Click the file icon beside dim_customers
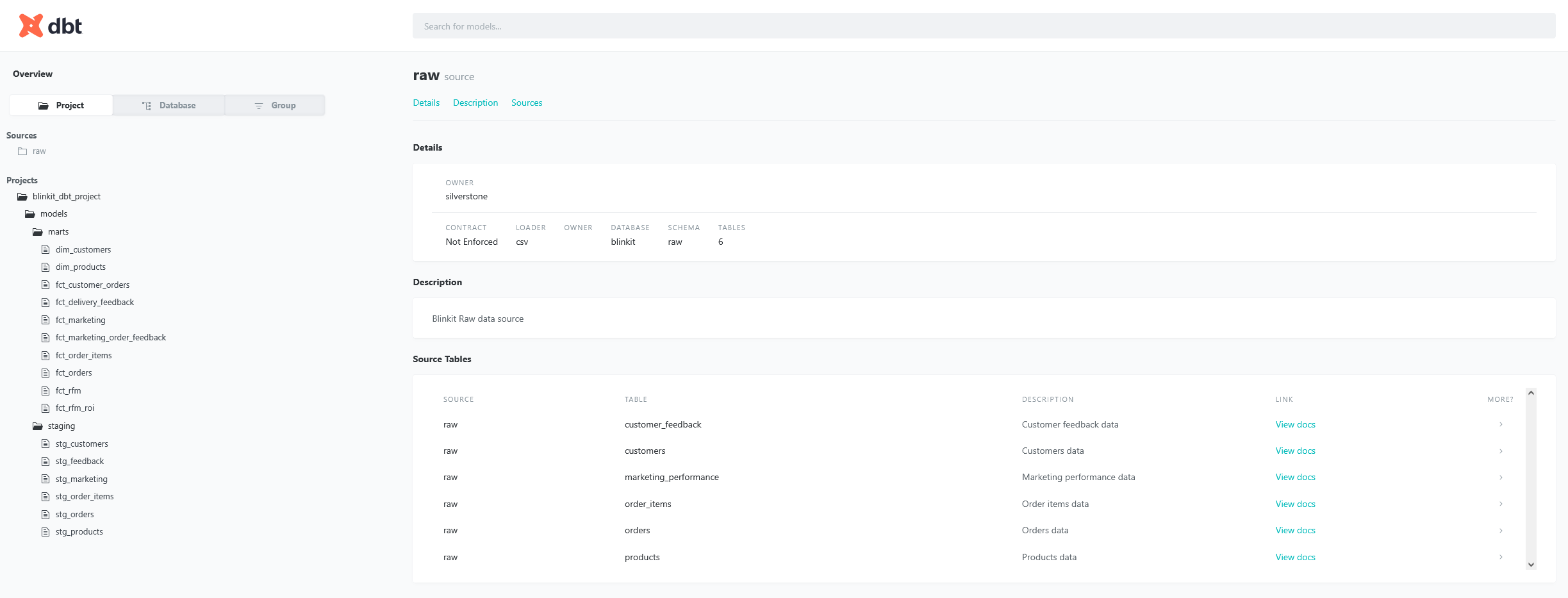This screenshot has height=598, width=1568. [45, 249]
